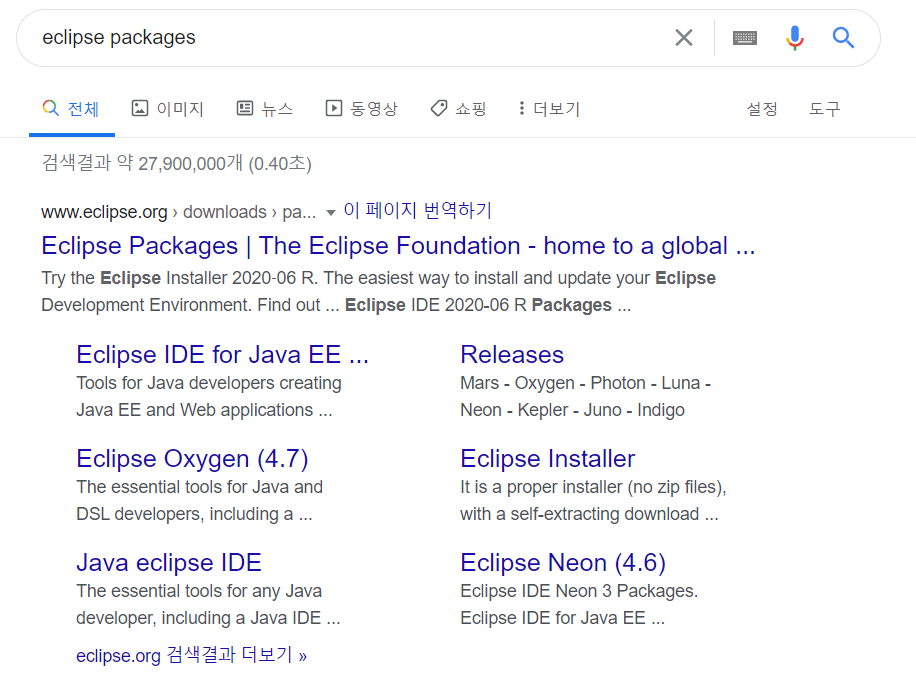This screenshot has height=696, width=916.
Task: Open the 더보기 (More) menu
Action: click(x=549, y=109)
